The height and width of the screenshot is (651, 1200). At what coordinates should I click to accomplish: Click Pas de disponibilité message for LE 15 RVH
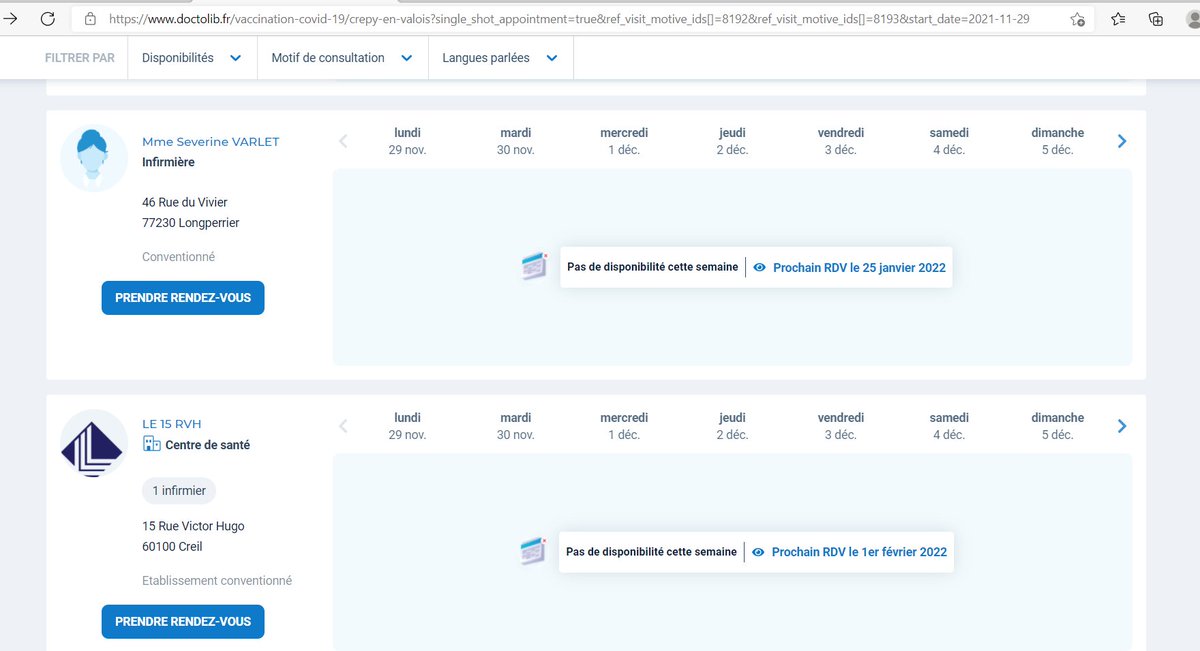click(651, 552)
